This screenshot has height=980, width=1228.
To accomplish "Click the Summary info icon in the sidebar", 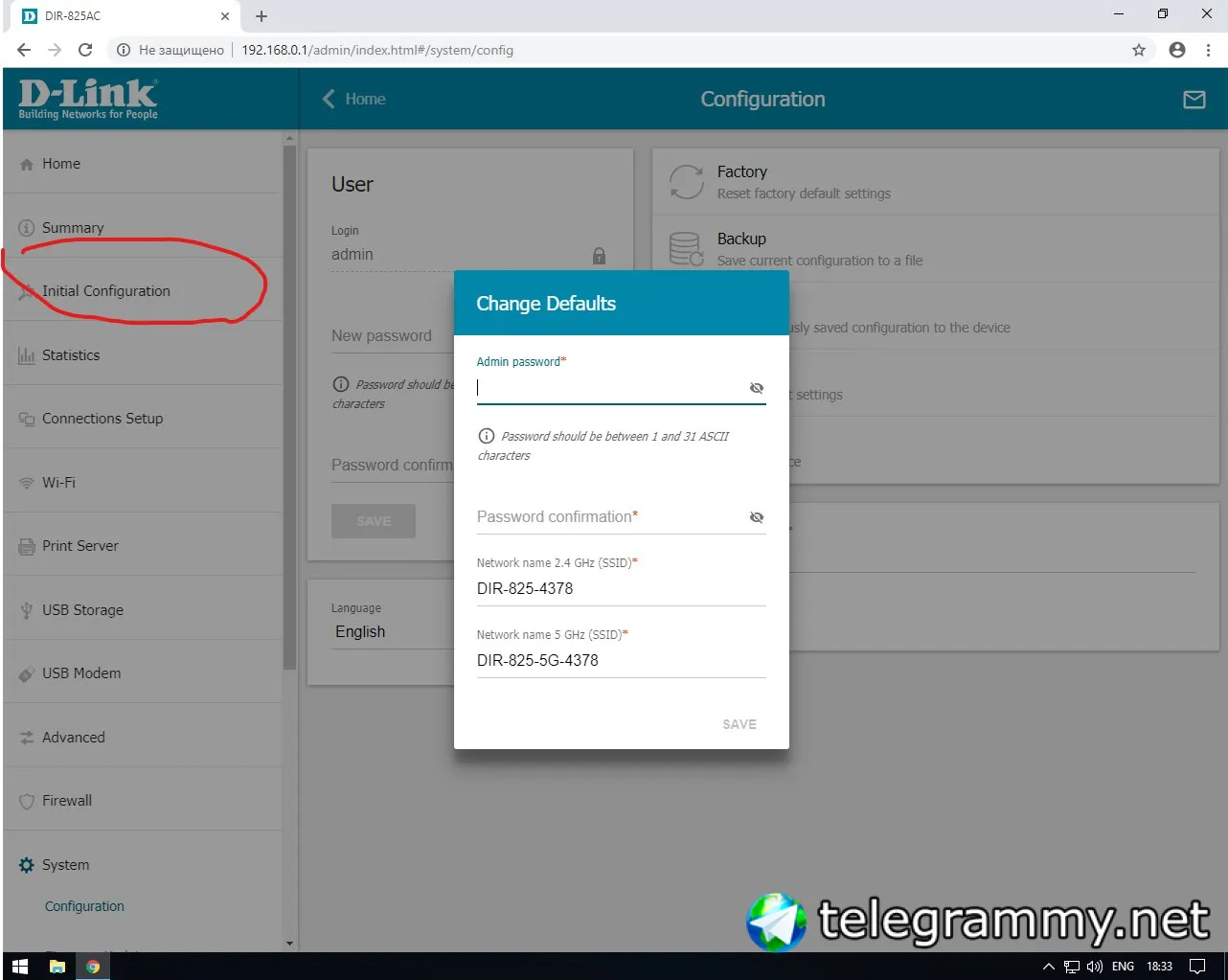I will pyautogui.click(x=27, y=228).
